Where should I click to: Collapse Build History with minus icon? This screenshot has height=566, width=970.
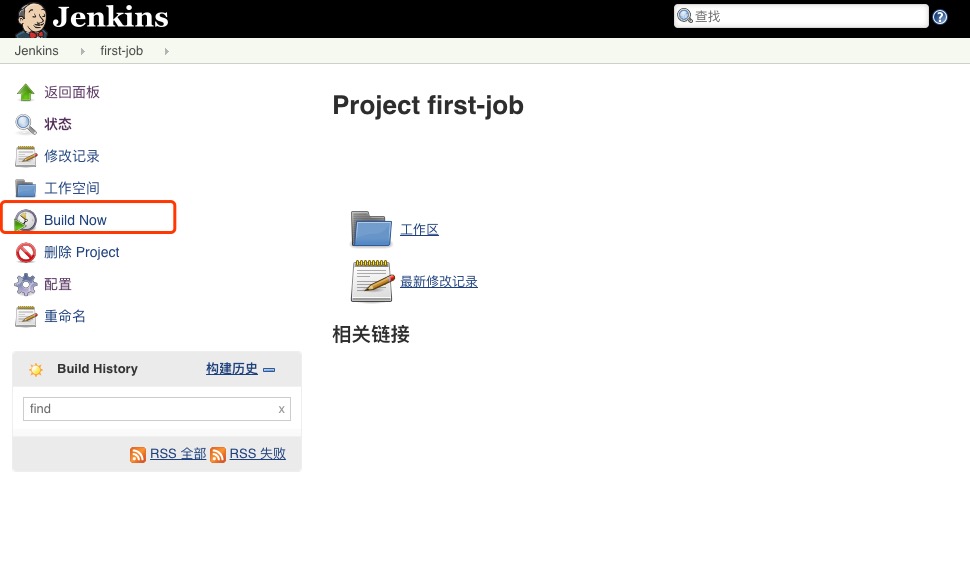click(x=269, y=370)
